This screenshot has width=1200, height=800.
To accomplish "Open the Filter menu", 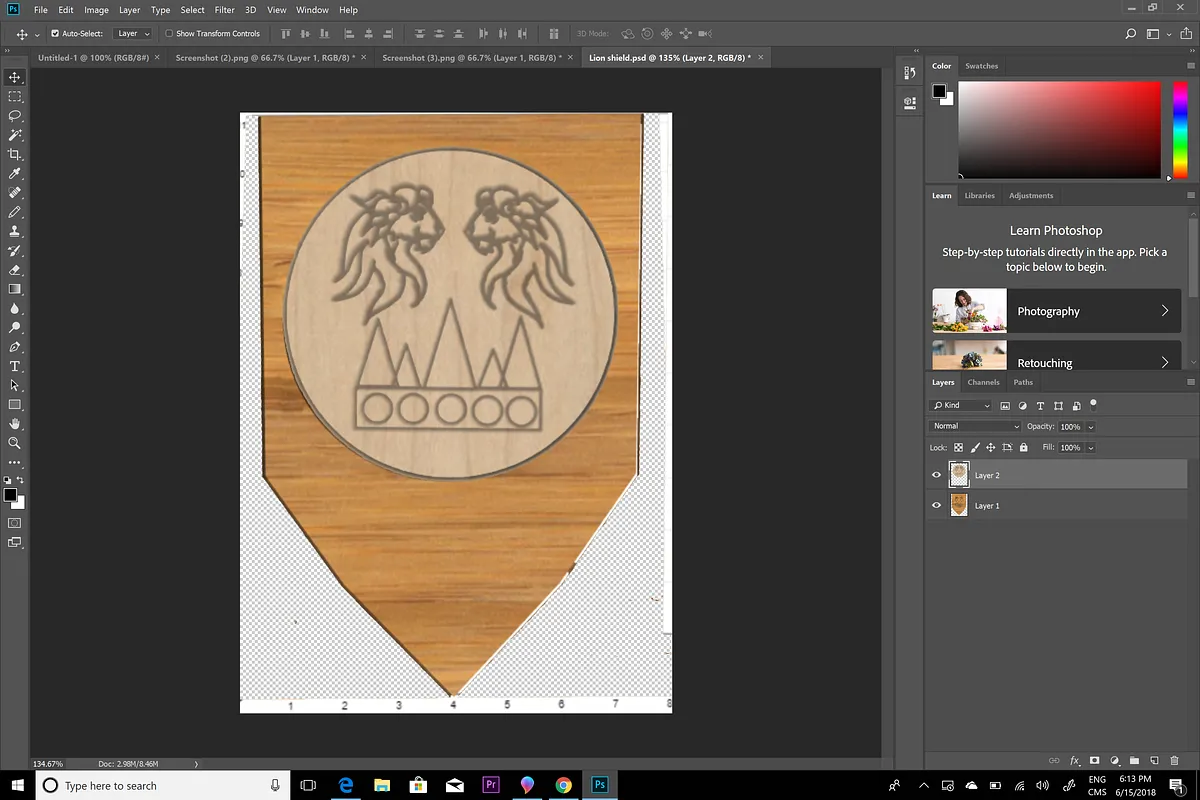I will (224, 10).
